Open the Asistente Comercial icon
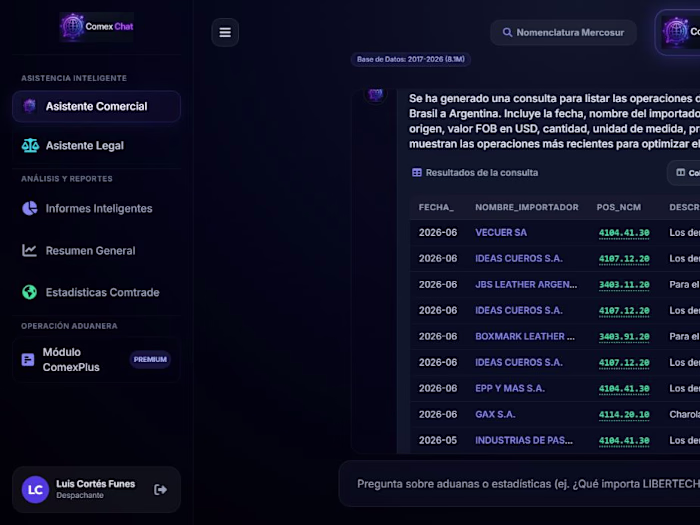 point(29,106)
